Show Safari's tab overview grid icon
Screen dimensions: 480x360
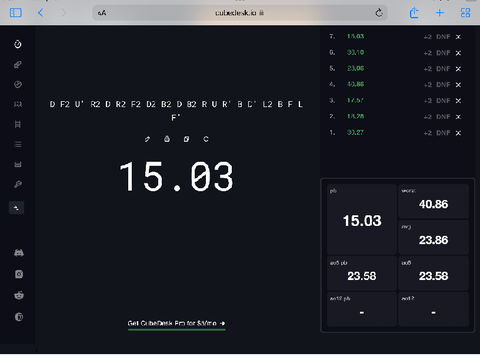[465, 13]
